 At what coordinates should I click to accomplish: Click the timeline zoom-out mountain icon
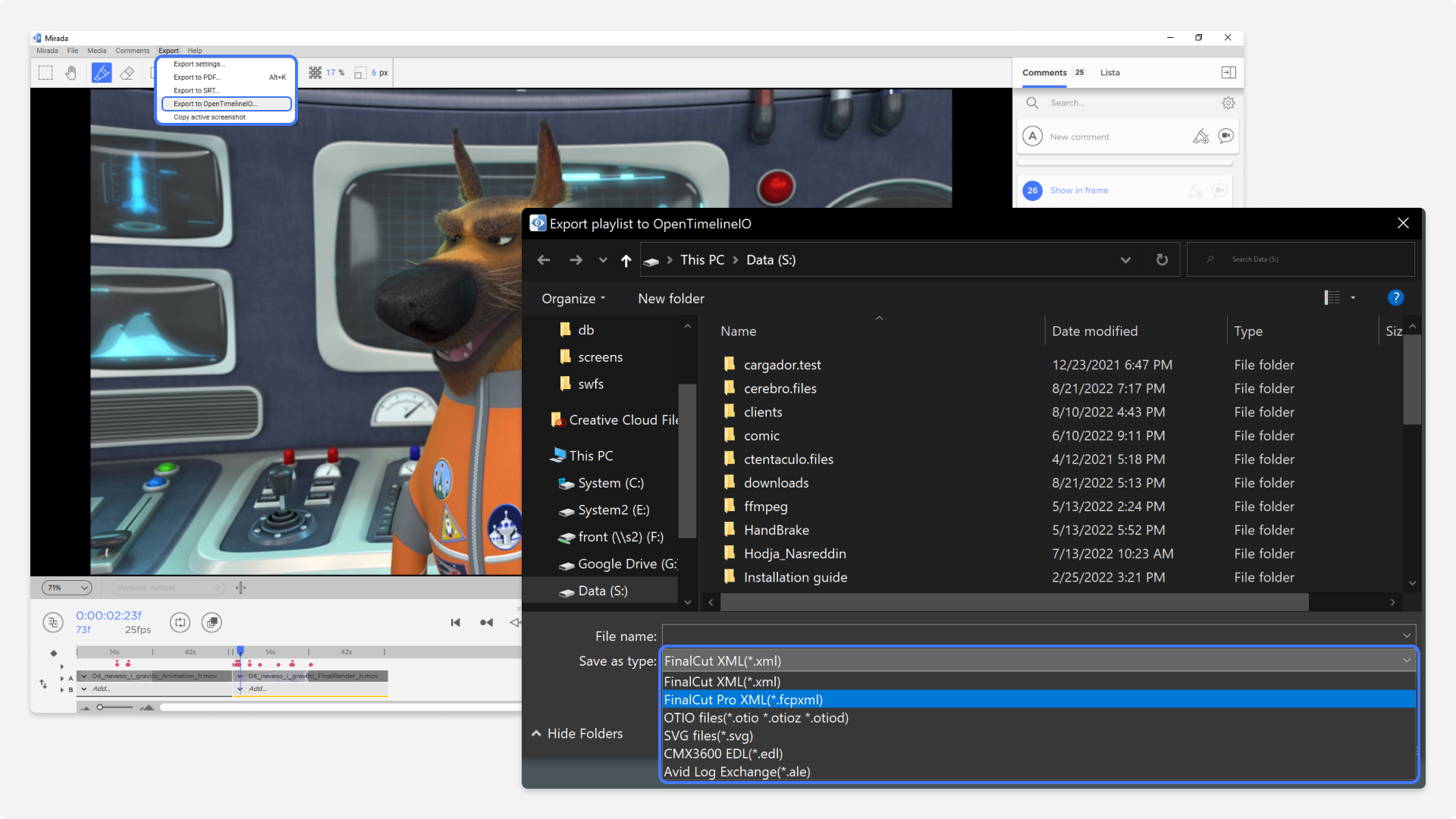click(x=86, y=708)
